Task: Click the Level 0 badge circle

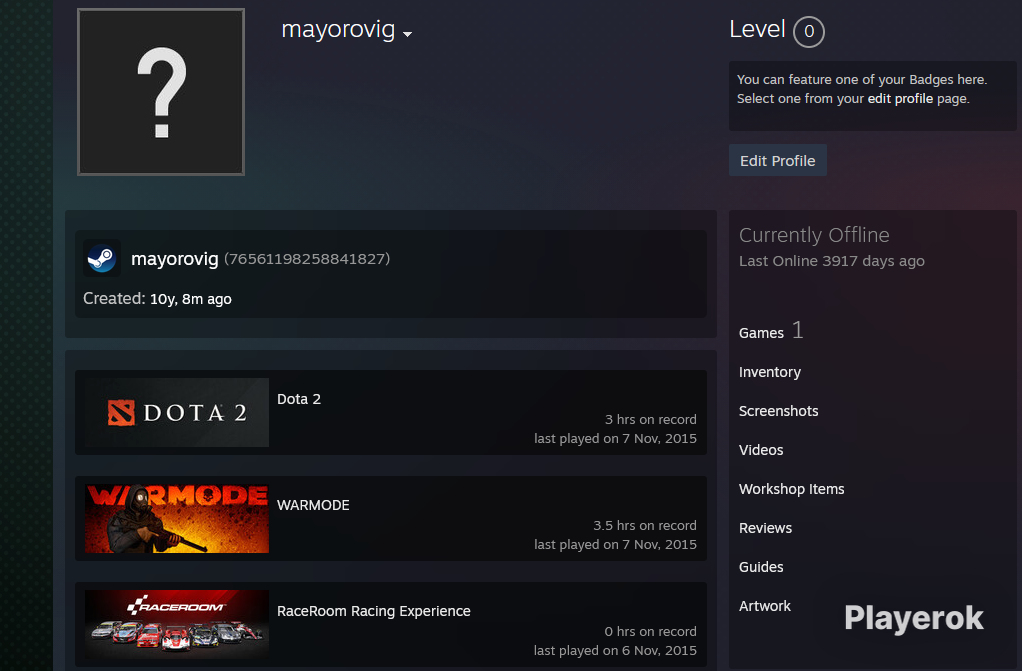Action: click(809, 31)
